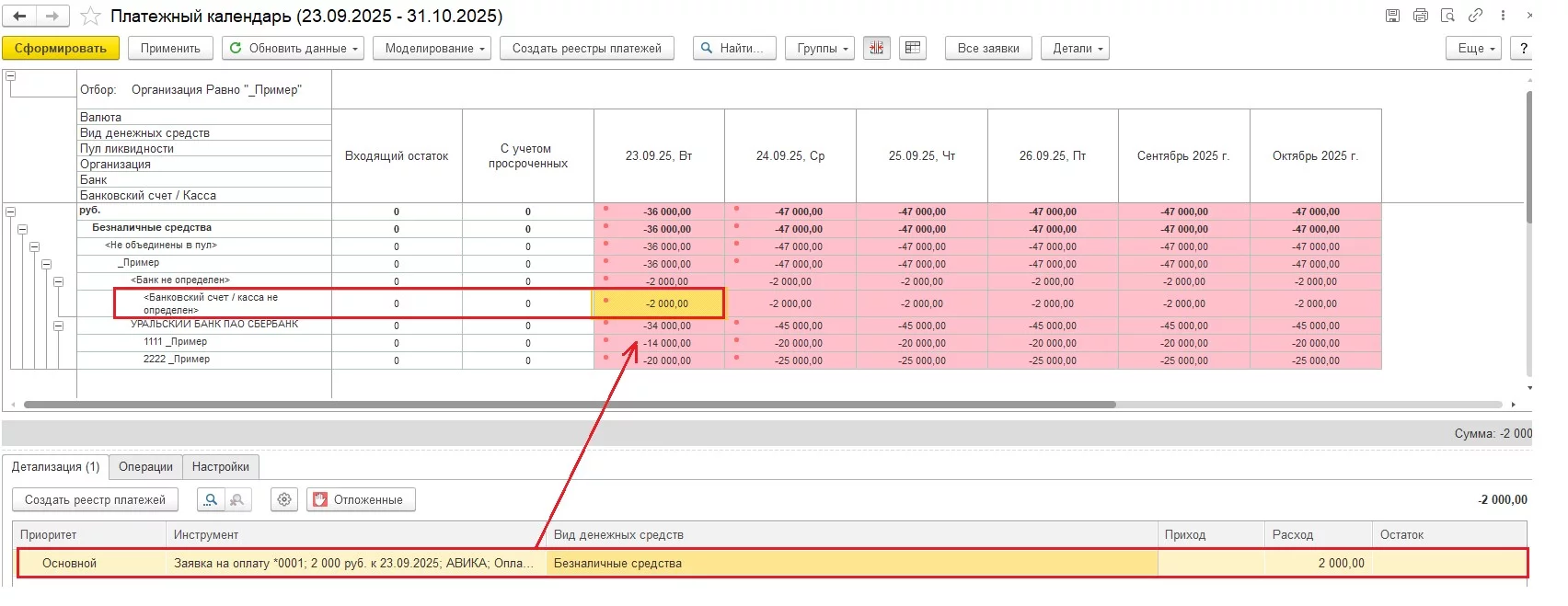Open the 'Настройки' tab
Viewport: 1568px width, 606px height.
pyautogui.click(x=220, y=467)
